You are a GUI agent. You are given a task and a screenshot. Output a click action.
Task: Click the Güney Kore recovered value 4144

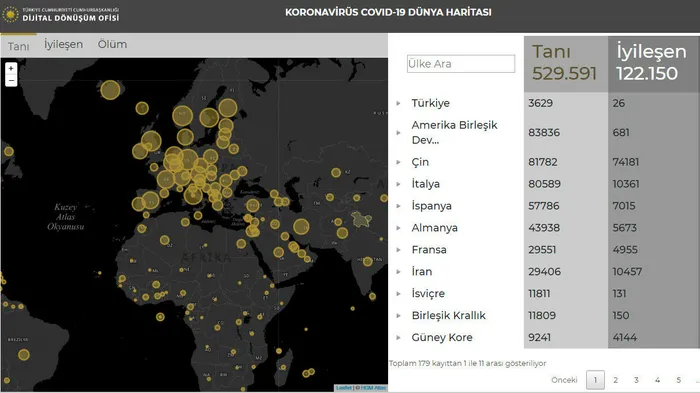(624, 337)
